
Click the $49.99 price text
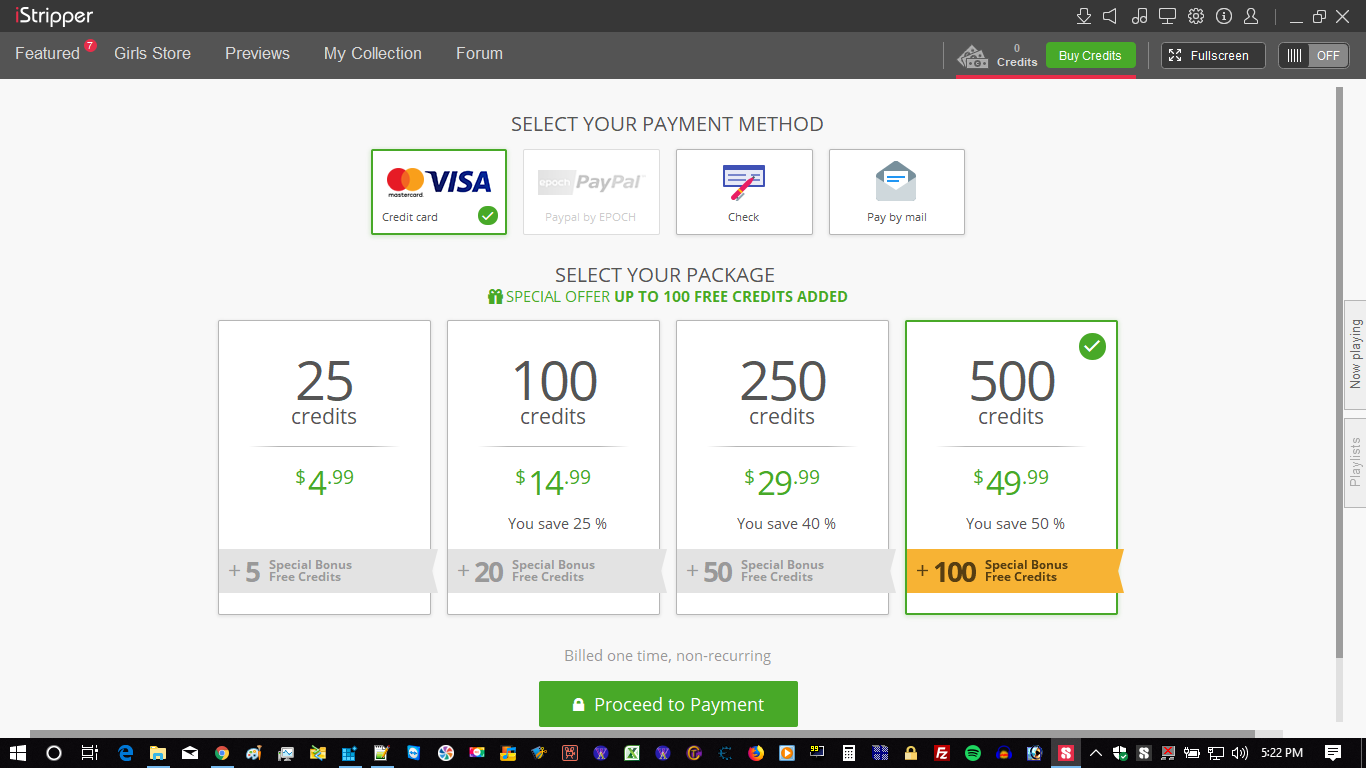click(1011, 481)
